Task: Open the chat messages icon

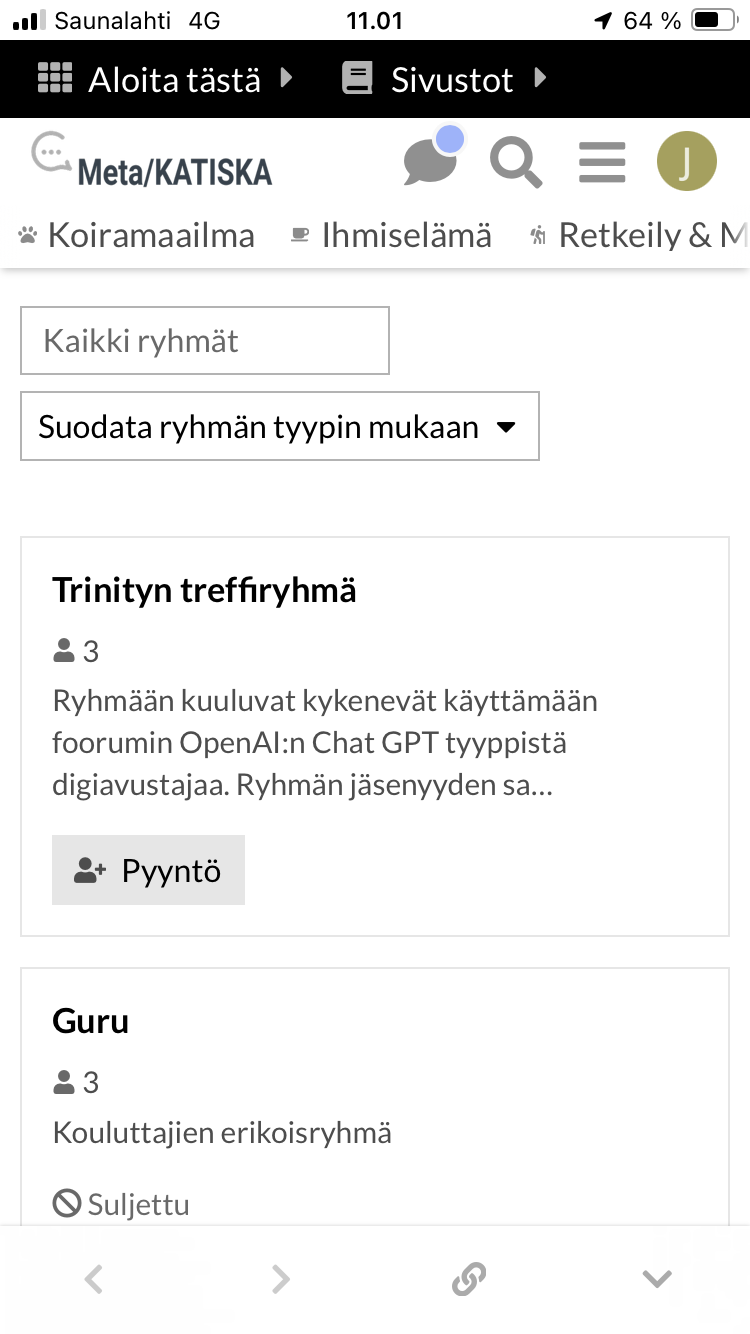Action: (x=430, y=162)
